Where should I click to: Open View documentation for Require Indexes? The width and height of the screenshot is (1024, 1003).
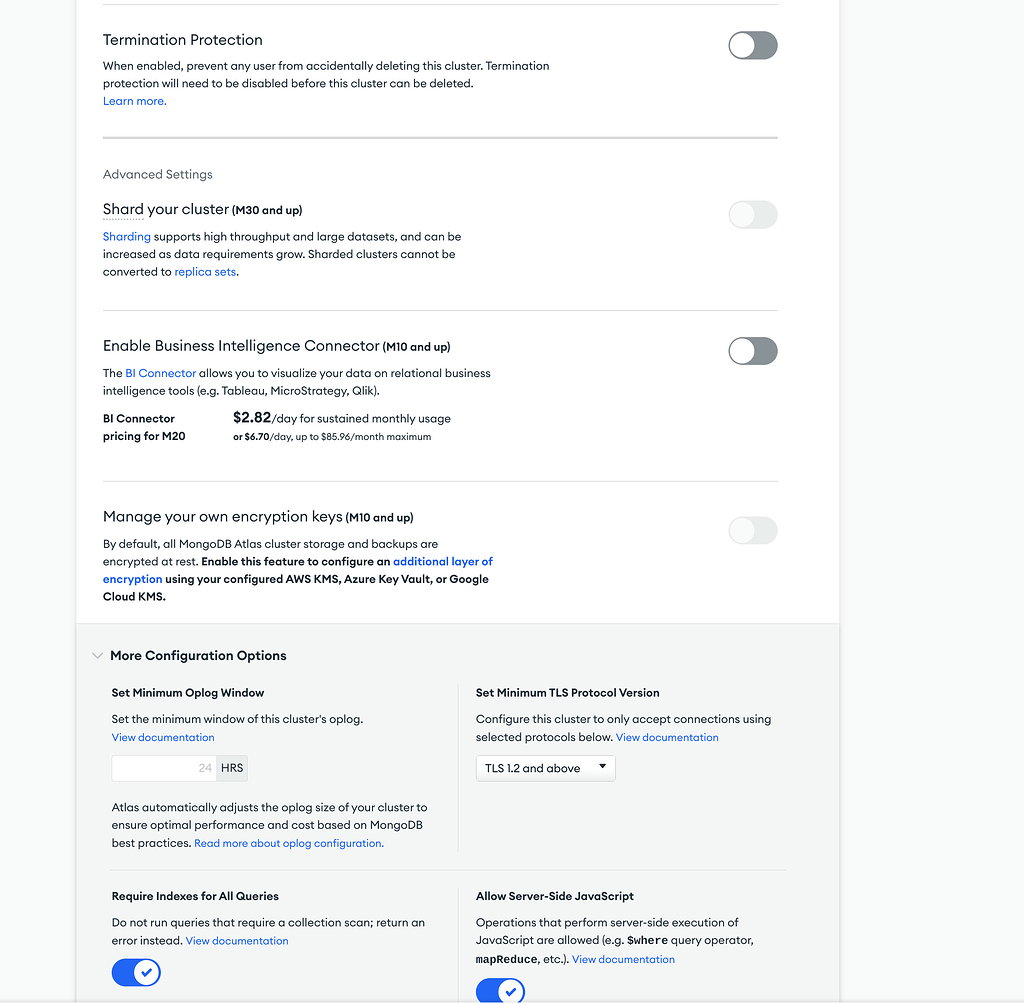(x=237, y=941)
